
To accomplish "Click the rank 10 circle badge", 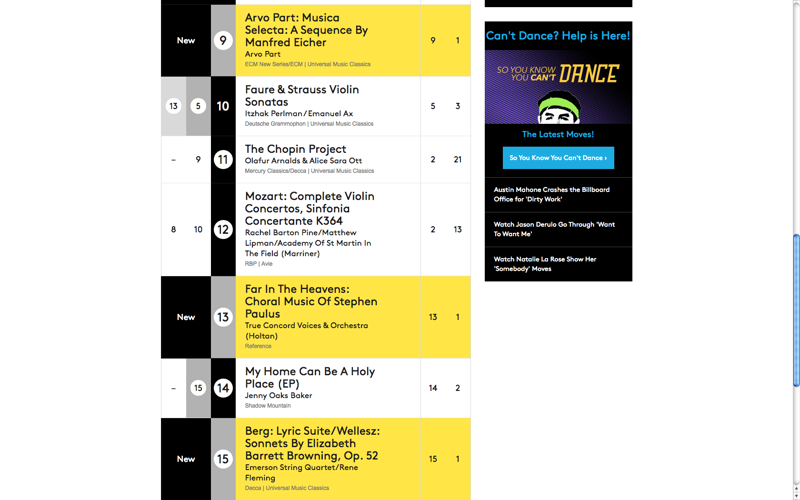I will (223, 106).
